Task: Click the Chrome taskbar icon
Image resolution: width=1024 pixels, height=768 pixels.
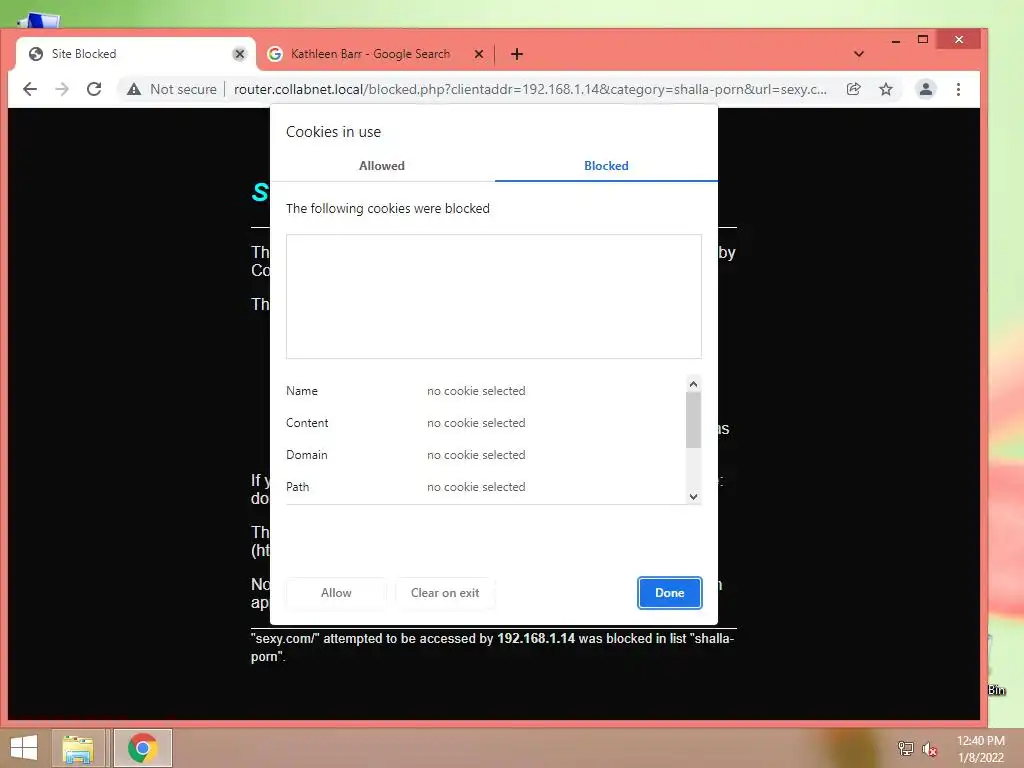Action: [142, 748]
